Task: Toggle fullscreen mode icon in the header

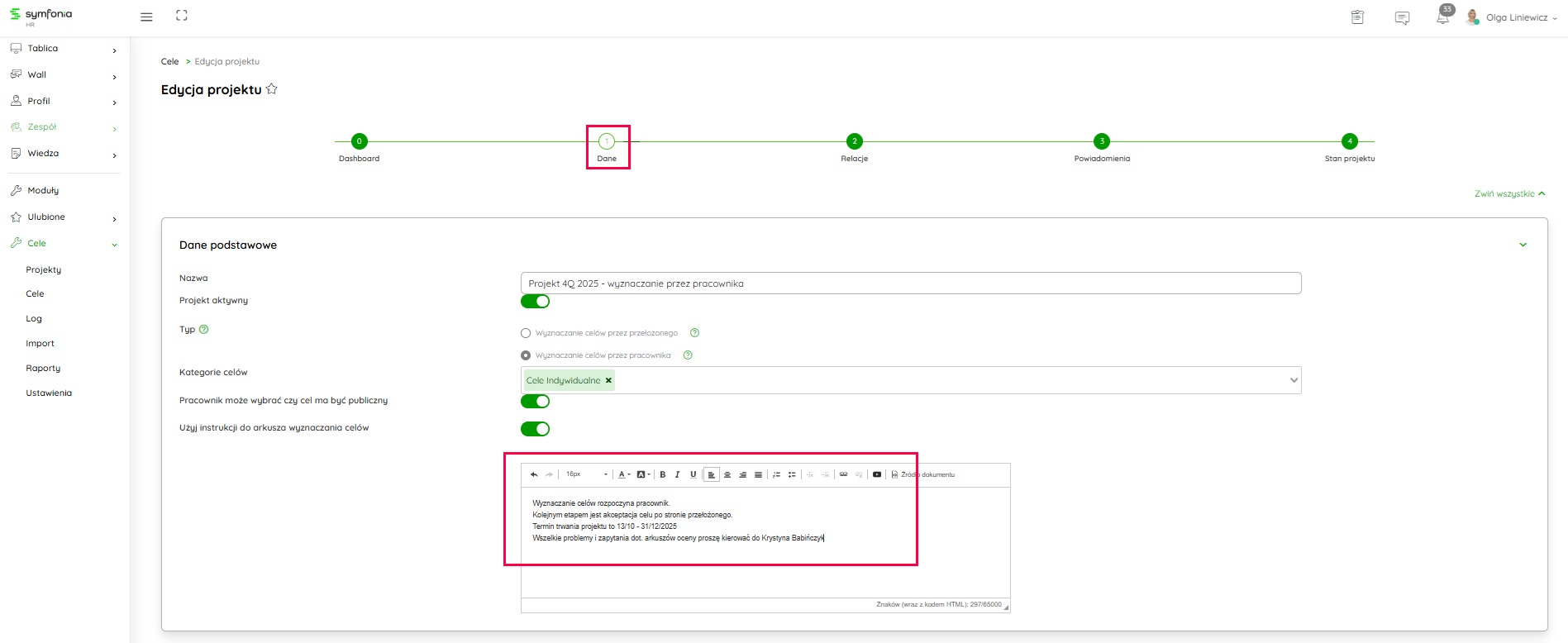Action: tap(182, 16)
